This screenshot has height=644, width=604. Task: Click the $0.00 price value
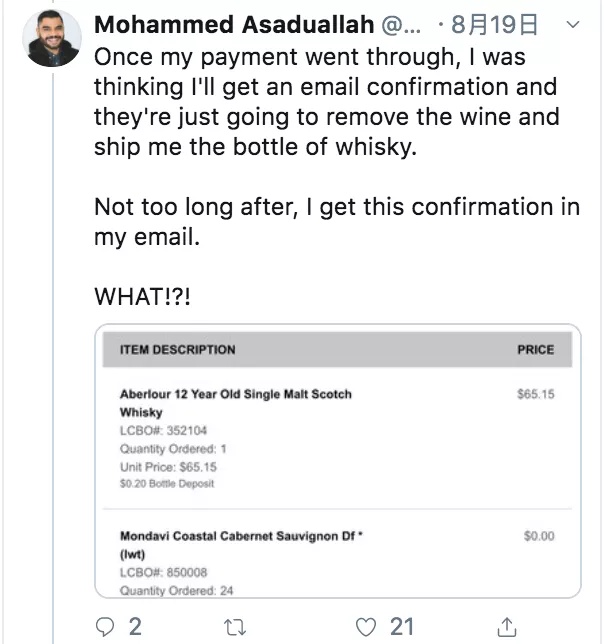tap(538, 536)
